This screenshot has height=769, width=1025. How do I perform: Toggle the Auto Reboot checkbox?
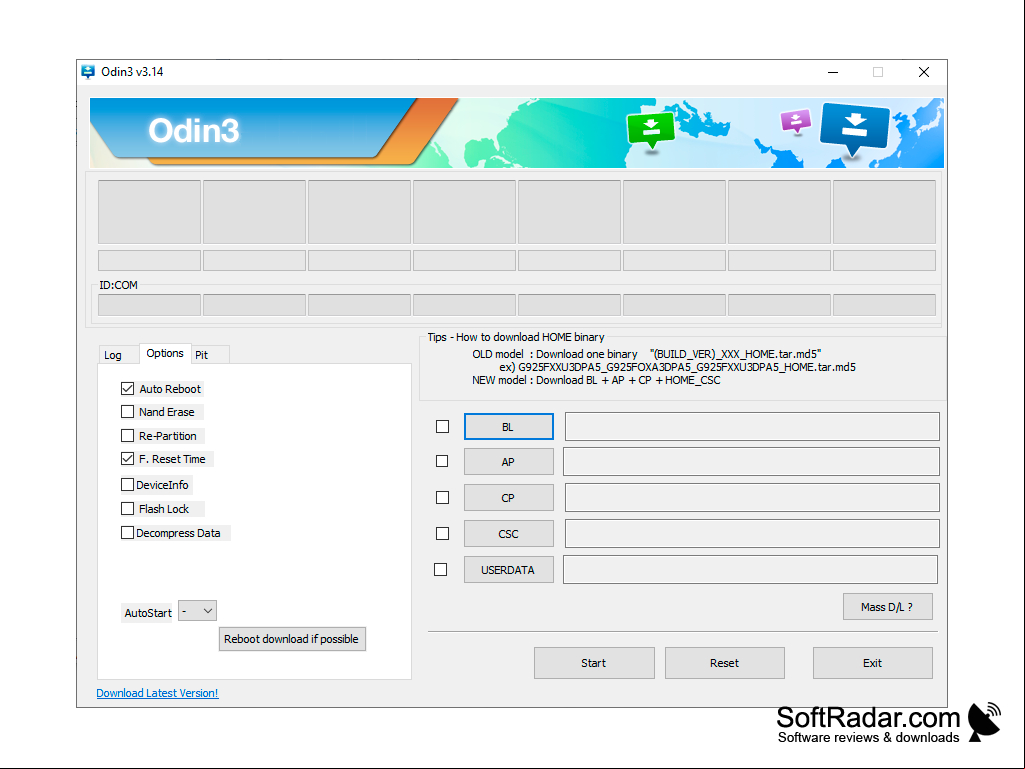(x=127, y=388)
